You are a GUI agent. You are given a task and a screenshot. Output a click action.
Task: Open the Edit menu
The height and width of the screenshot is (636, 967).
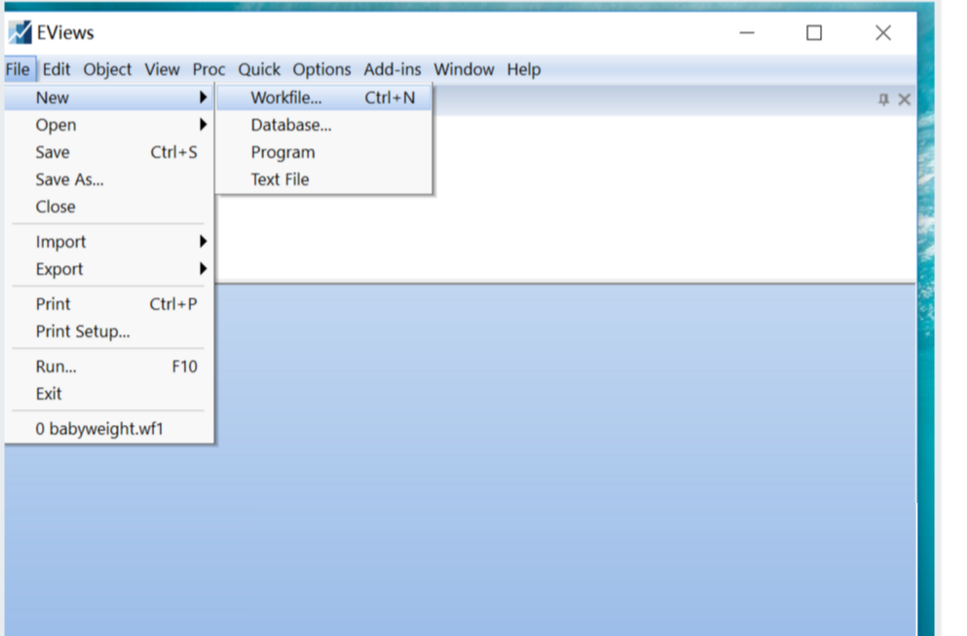pyautogui.click(x=56, y=69)
